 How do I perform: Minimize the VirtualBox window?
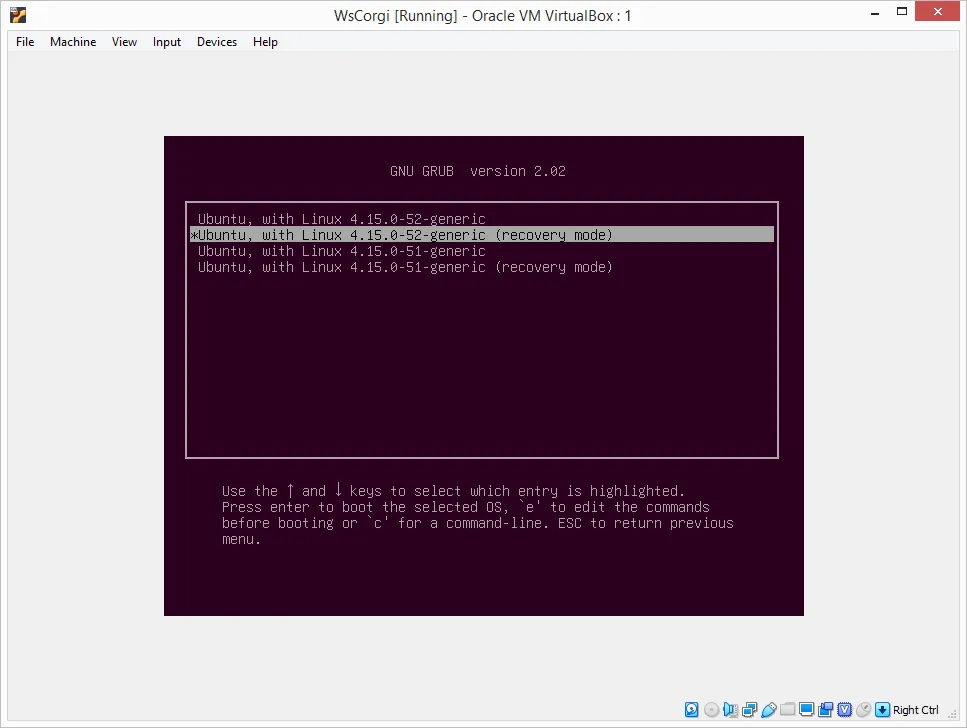click(874, 13)
